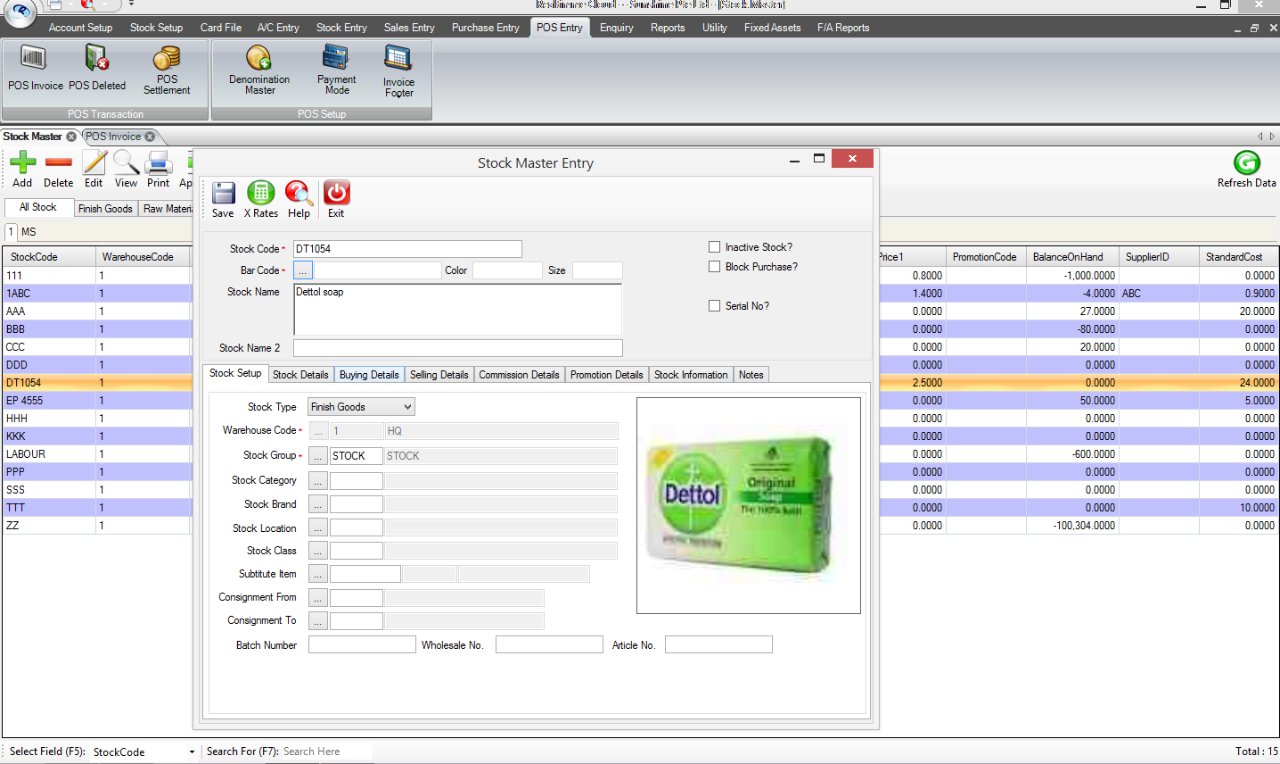Screen dimensions: 1280x764
Task: Save the stock record
Action: (x=222, y=196)
